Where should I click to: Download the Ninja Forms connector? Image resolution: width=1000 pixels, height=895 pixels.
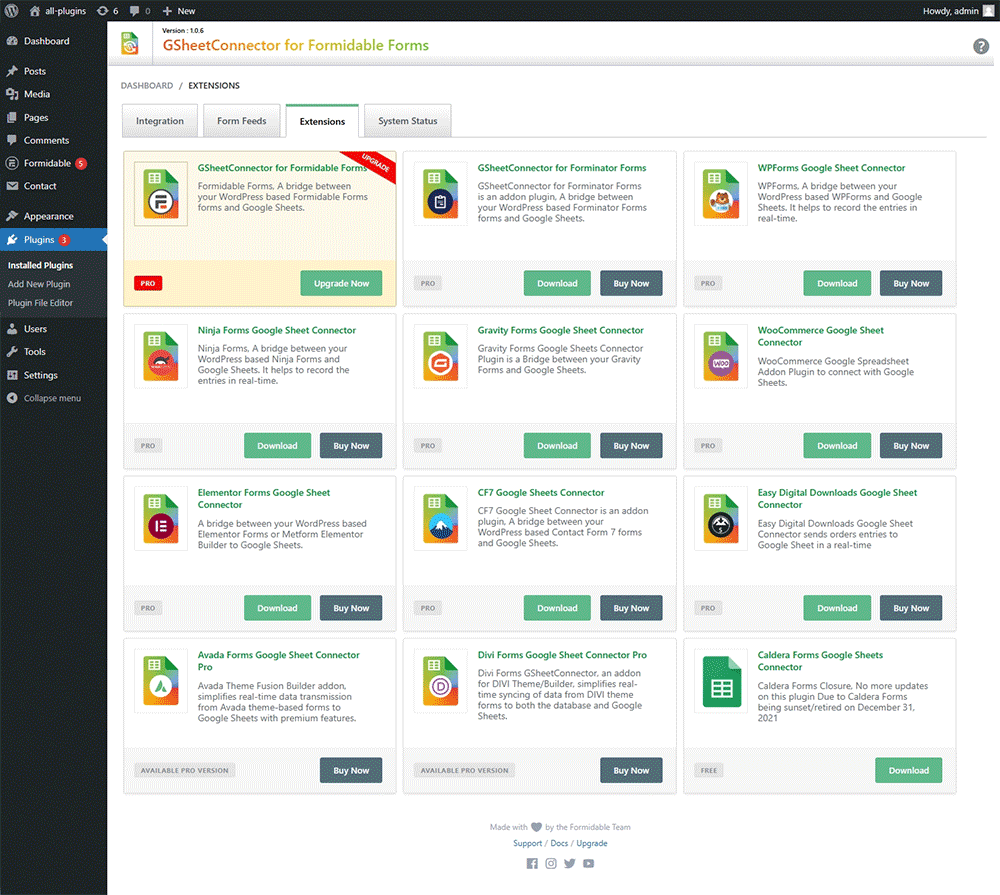tap(277, 446)
